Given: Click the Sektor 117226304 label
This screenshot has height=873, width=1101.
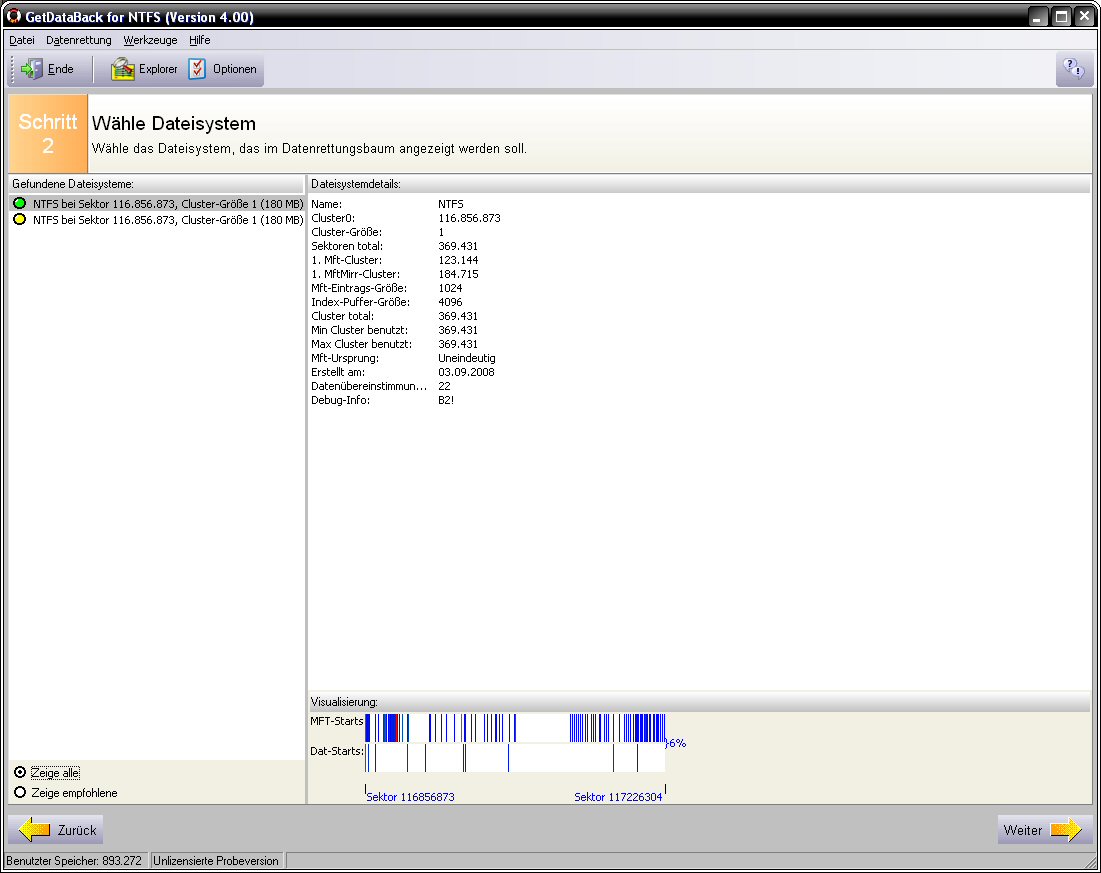Looking at the screenshot, I should pyautogui.click(x=618, y=797).
